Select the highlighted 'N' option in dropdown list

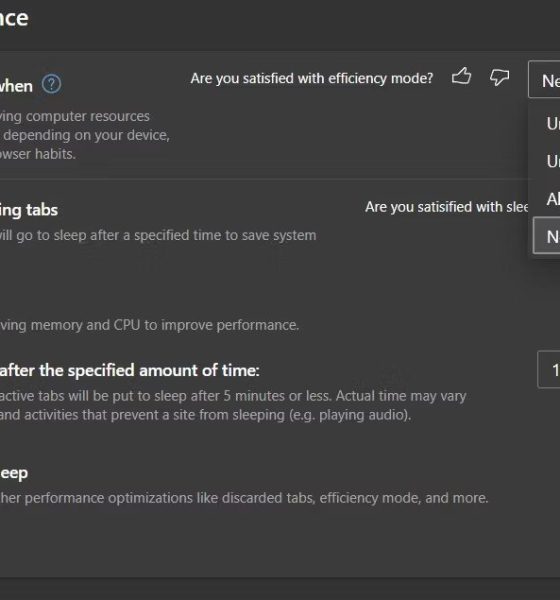(547, 236)
